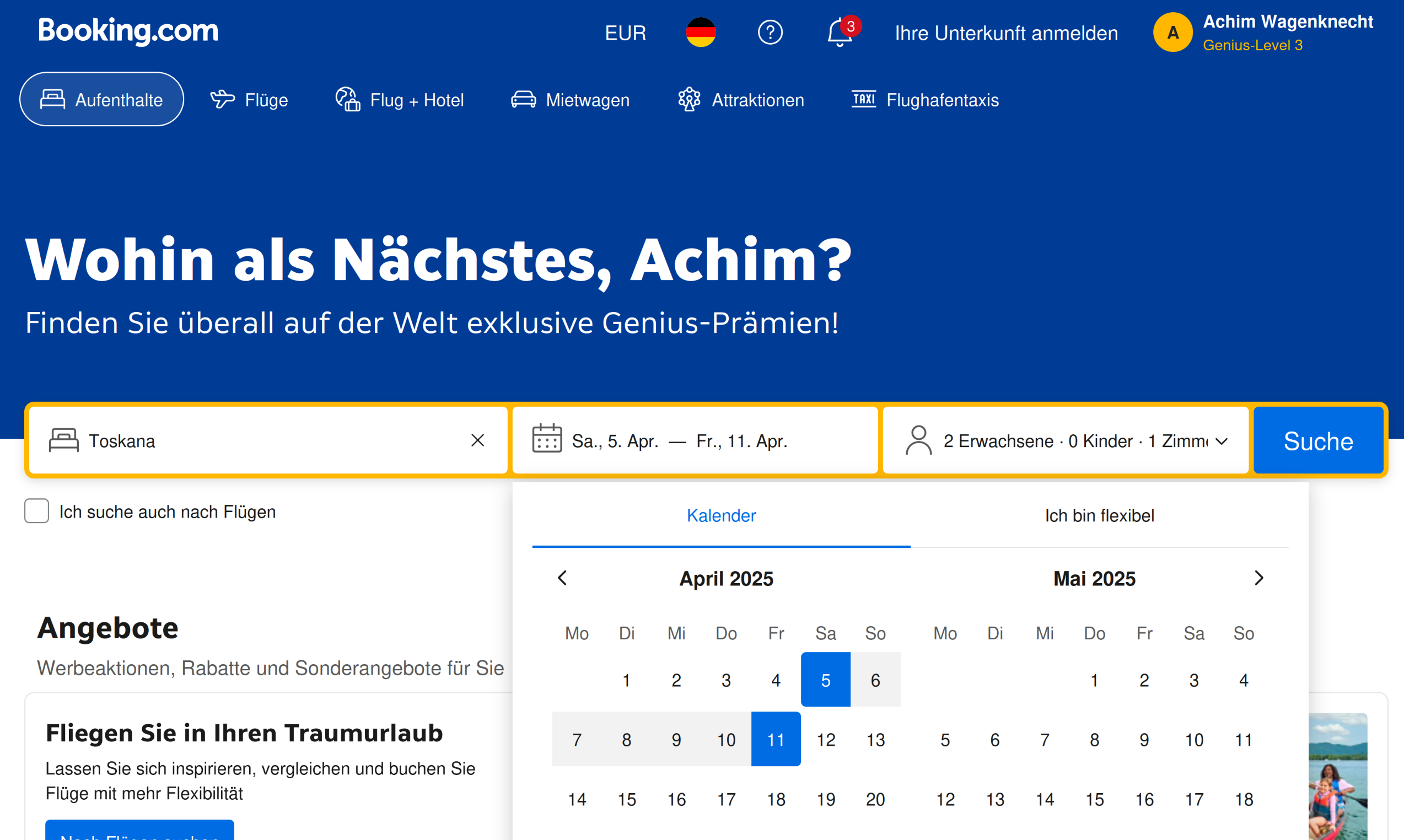Image resolution: width=1404 pixels, height=840 pixels.
Task: Click selected end date April 11
Action: tap(776, 739)
